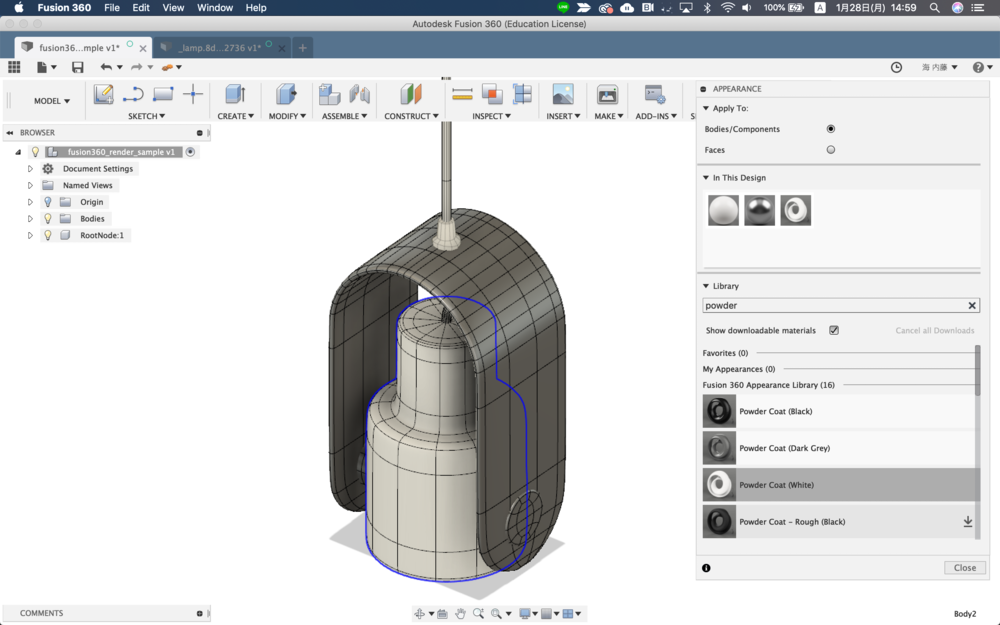Select the Powder Coat (Black) swatch
Screen dimensions: 1000x625
pos(719,411)
